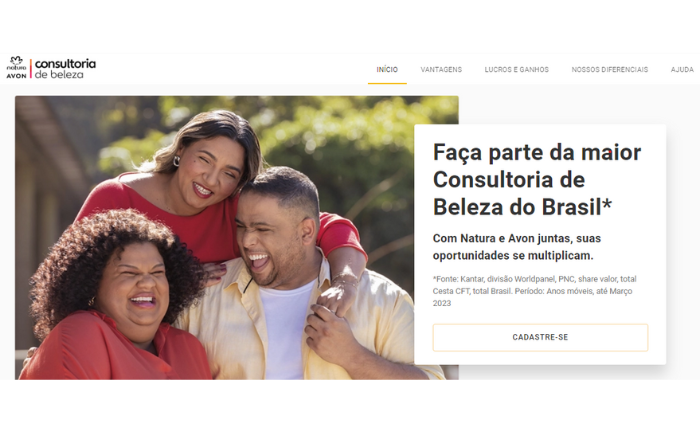Click the pink divider line in the logo
Viewport: 700px width, 440px height.
(31, 68)
